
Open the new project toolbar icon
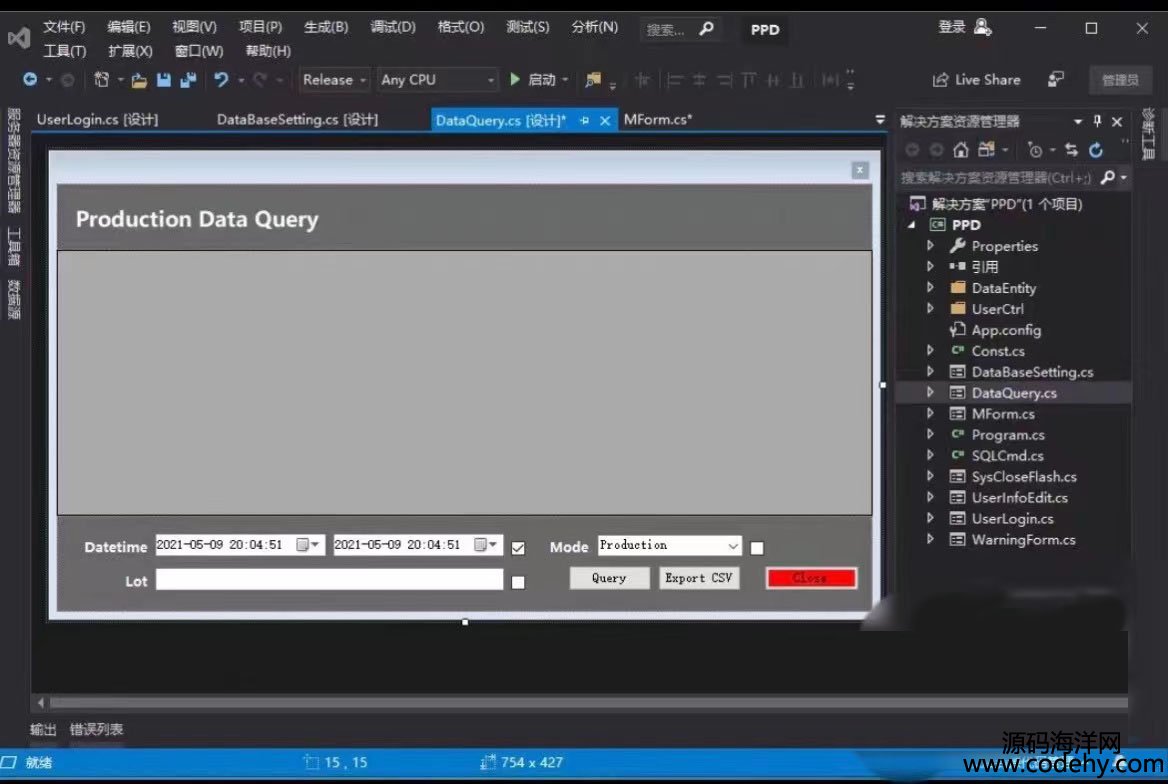[102, 80]
